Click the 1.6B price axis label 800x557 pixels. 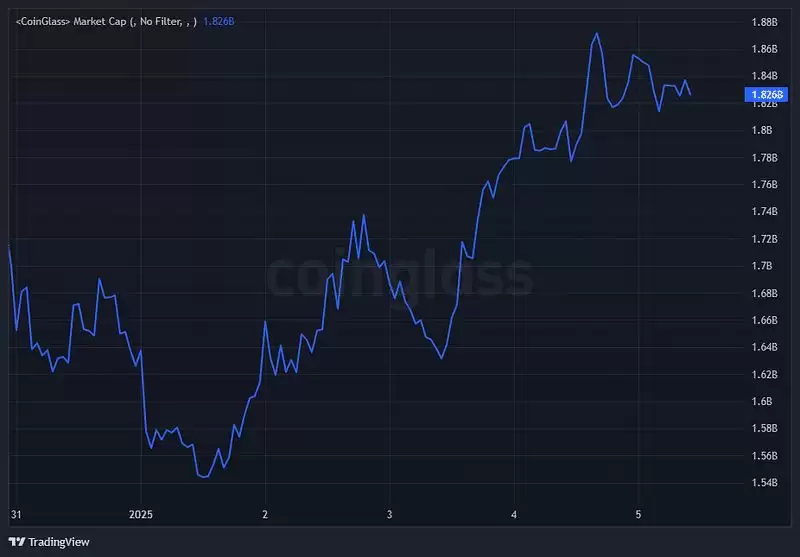[x=760, y=402]
